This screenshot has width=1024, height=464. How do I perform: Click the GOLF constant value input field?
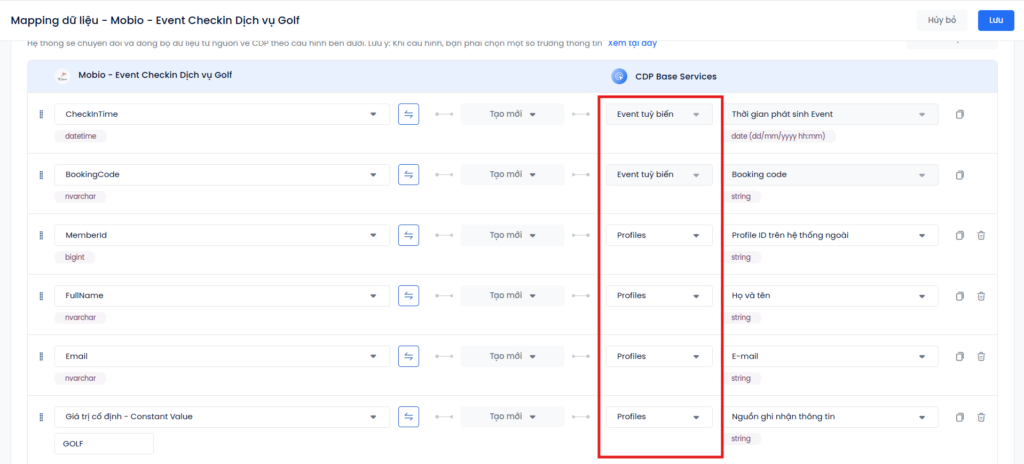coord(104,443)
